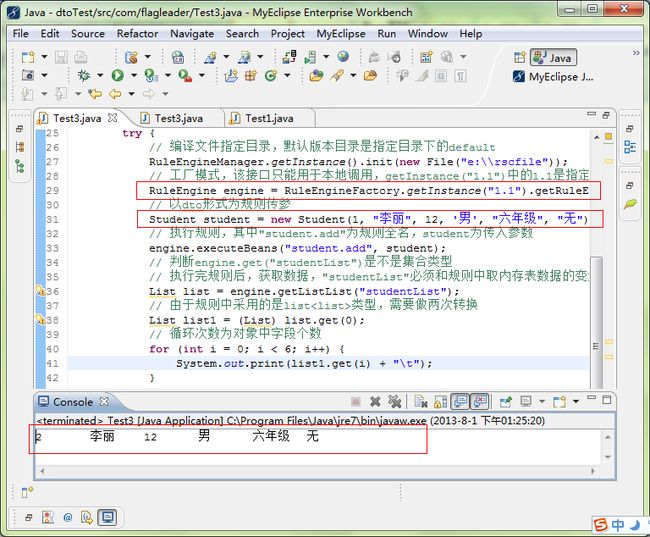The image size is (650, 537).
Task: Open the Back history dropdown arrow
Action: point(131,94)
